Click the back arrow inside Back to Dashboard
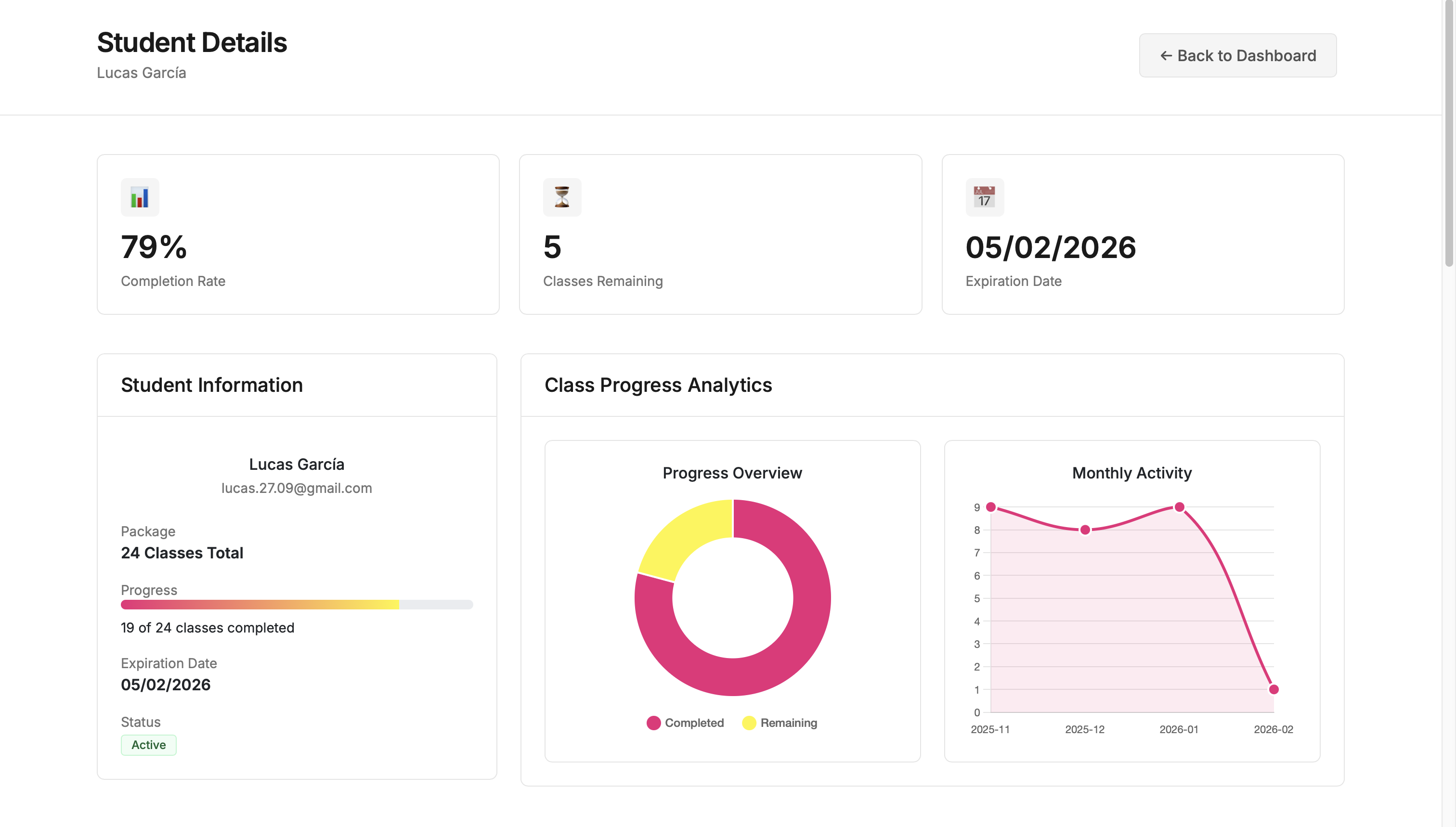 tap(1166, 55)
